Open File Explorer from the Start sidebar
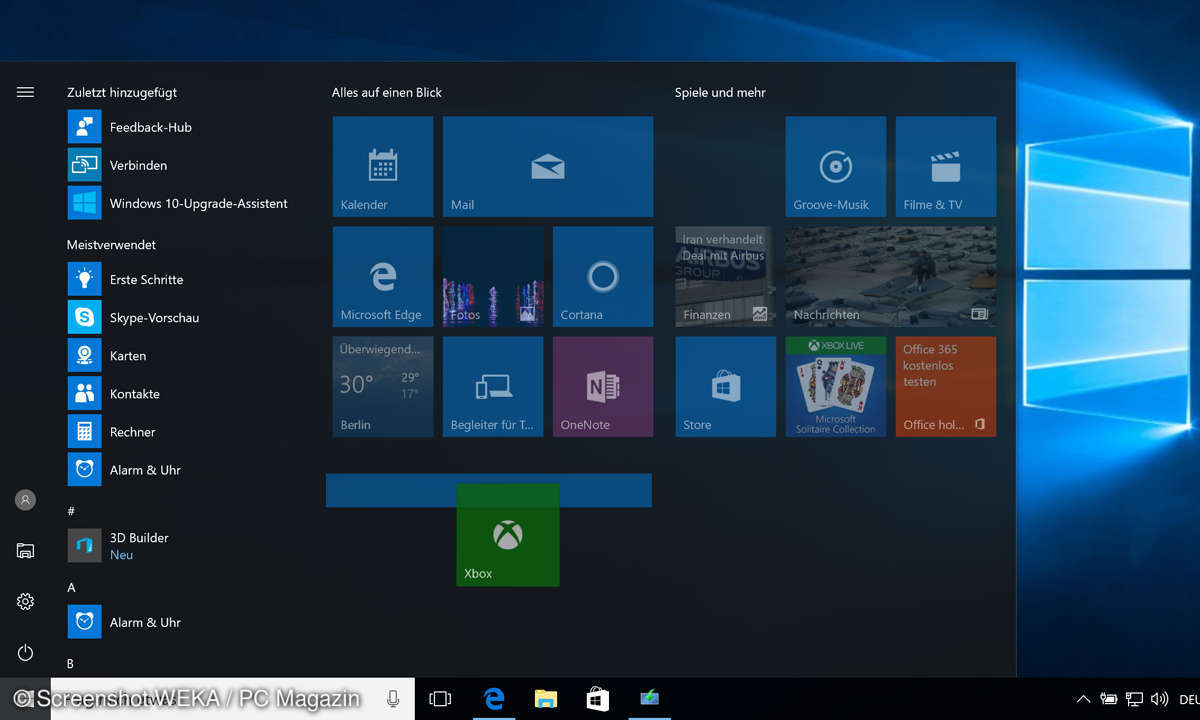Screen dimensions: 1200x720 (25, 550)
